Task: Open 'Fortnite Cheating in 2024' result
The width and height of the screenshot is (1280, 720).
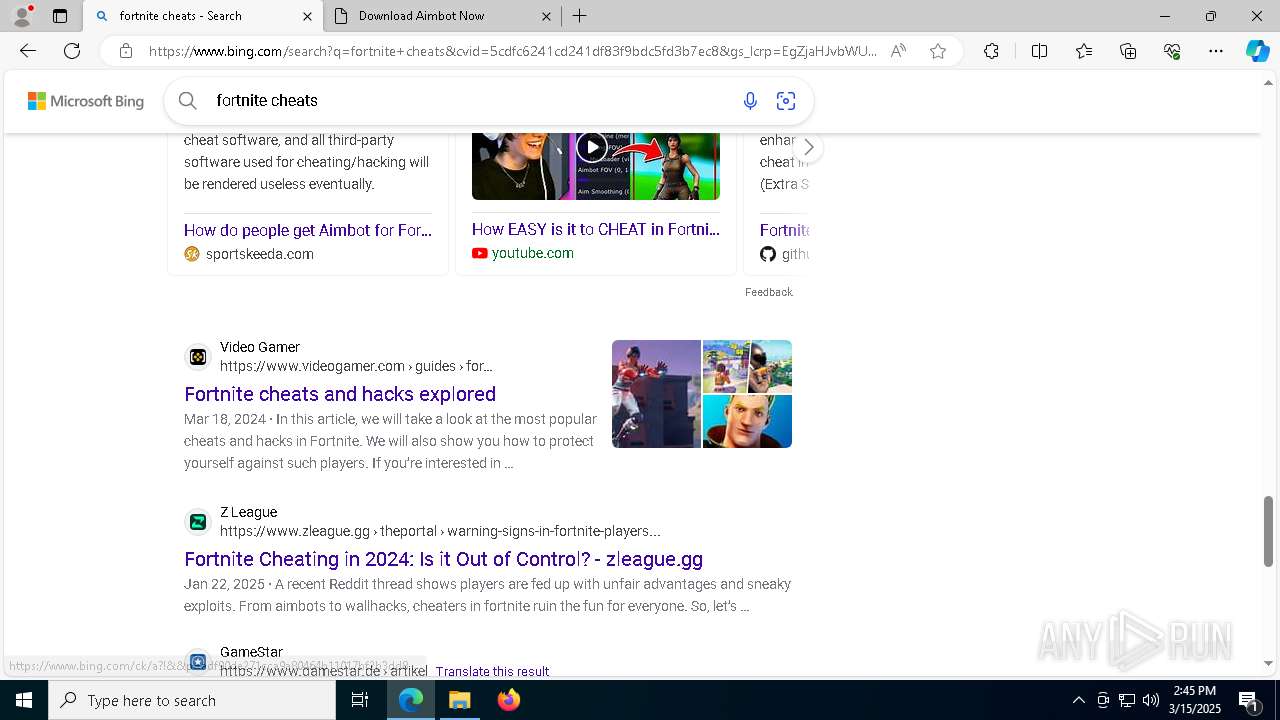Action: (x=443, y=559)
